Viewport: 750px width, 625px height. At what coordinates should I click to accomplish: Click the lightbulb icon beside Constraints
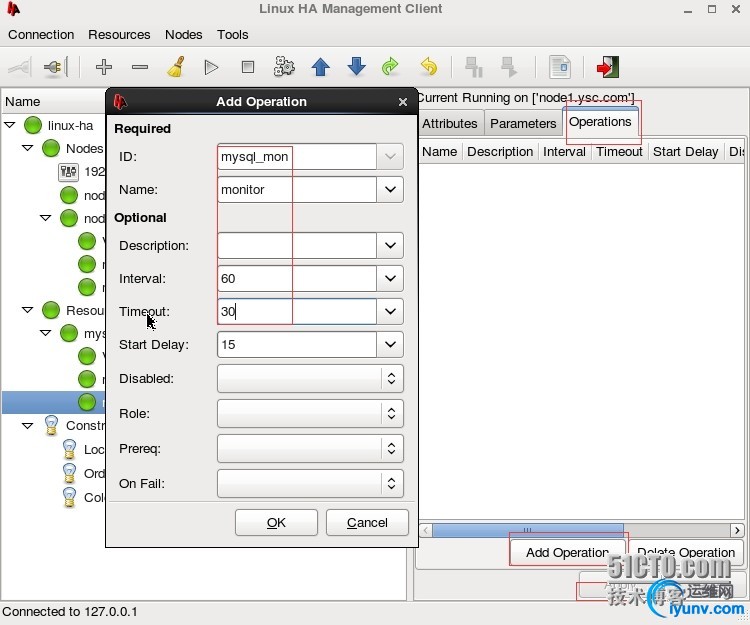51,425
